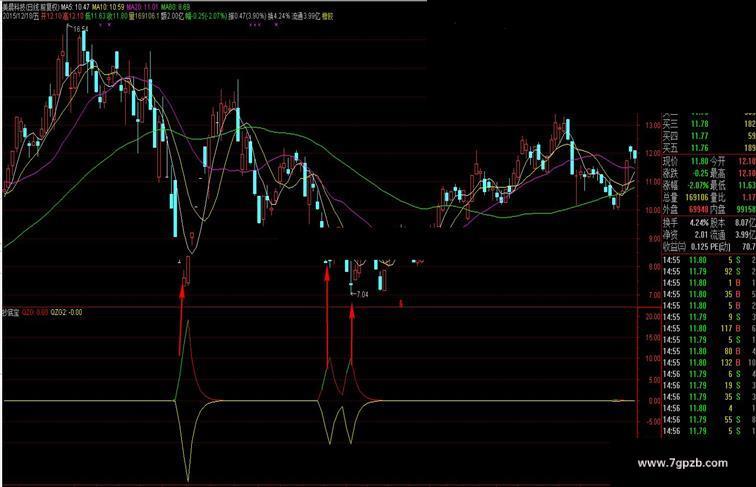Image resolution: width=756 pixels, height=487 pixels.
Task: Click the 最低 label in quote panel
Action: pyautogui.click(x=717, y=185)
